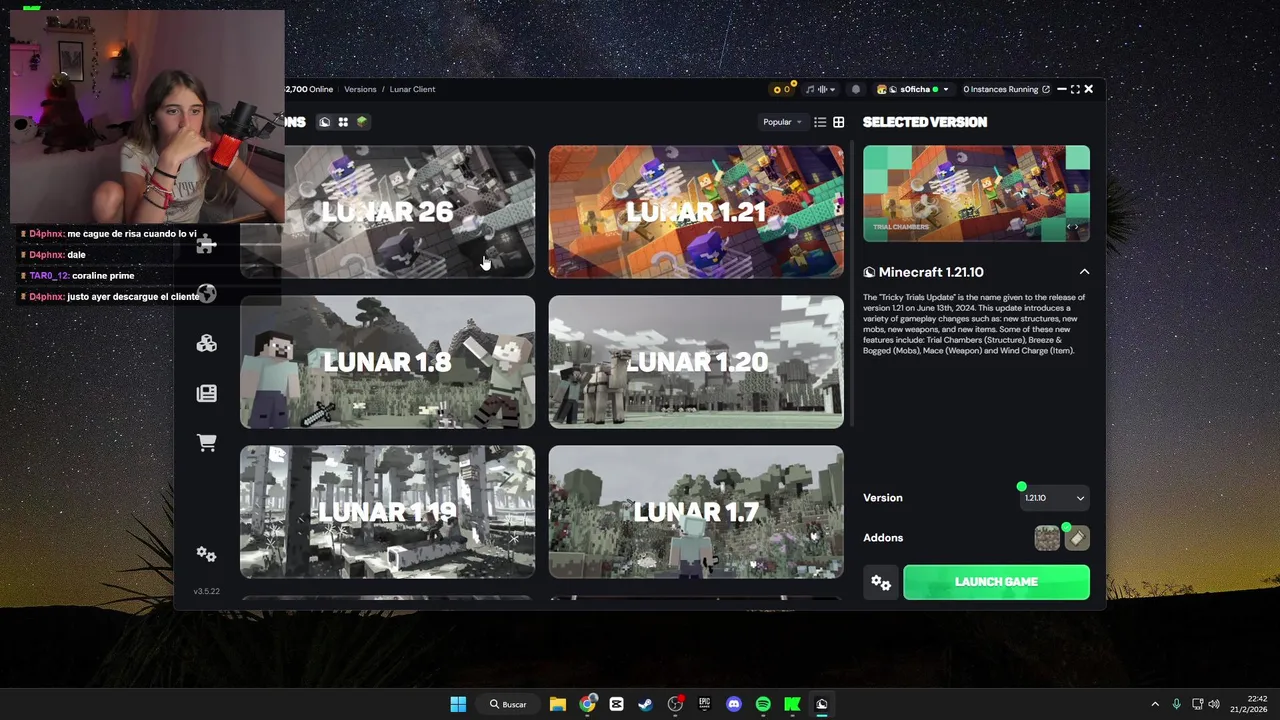Open Kick app from the taskbar
Screen dimensions: 1280x720
(792, 704)
